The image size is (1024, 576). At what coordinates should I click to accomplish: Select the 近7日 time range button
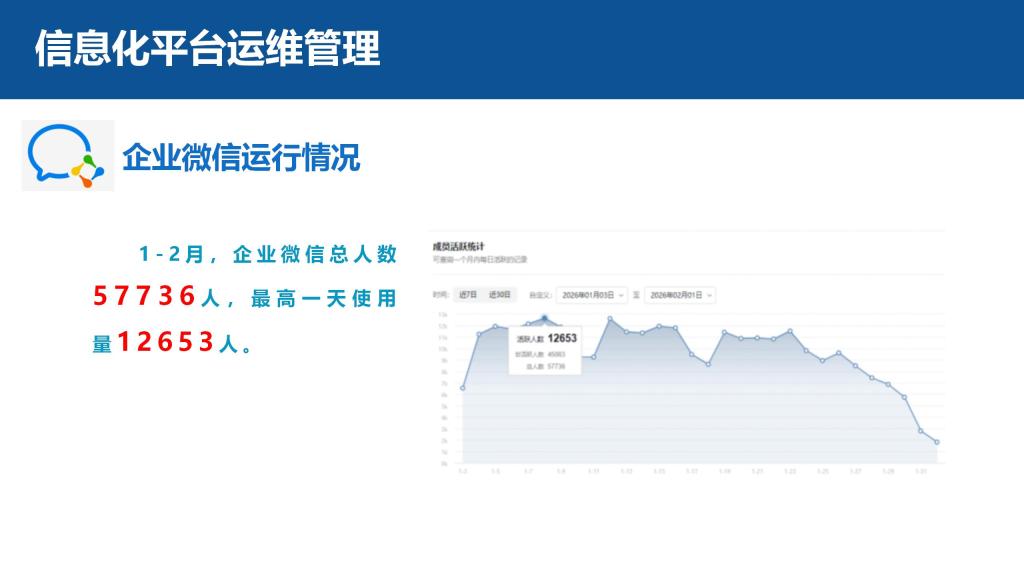coord(467,295)
